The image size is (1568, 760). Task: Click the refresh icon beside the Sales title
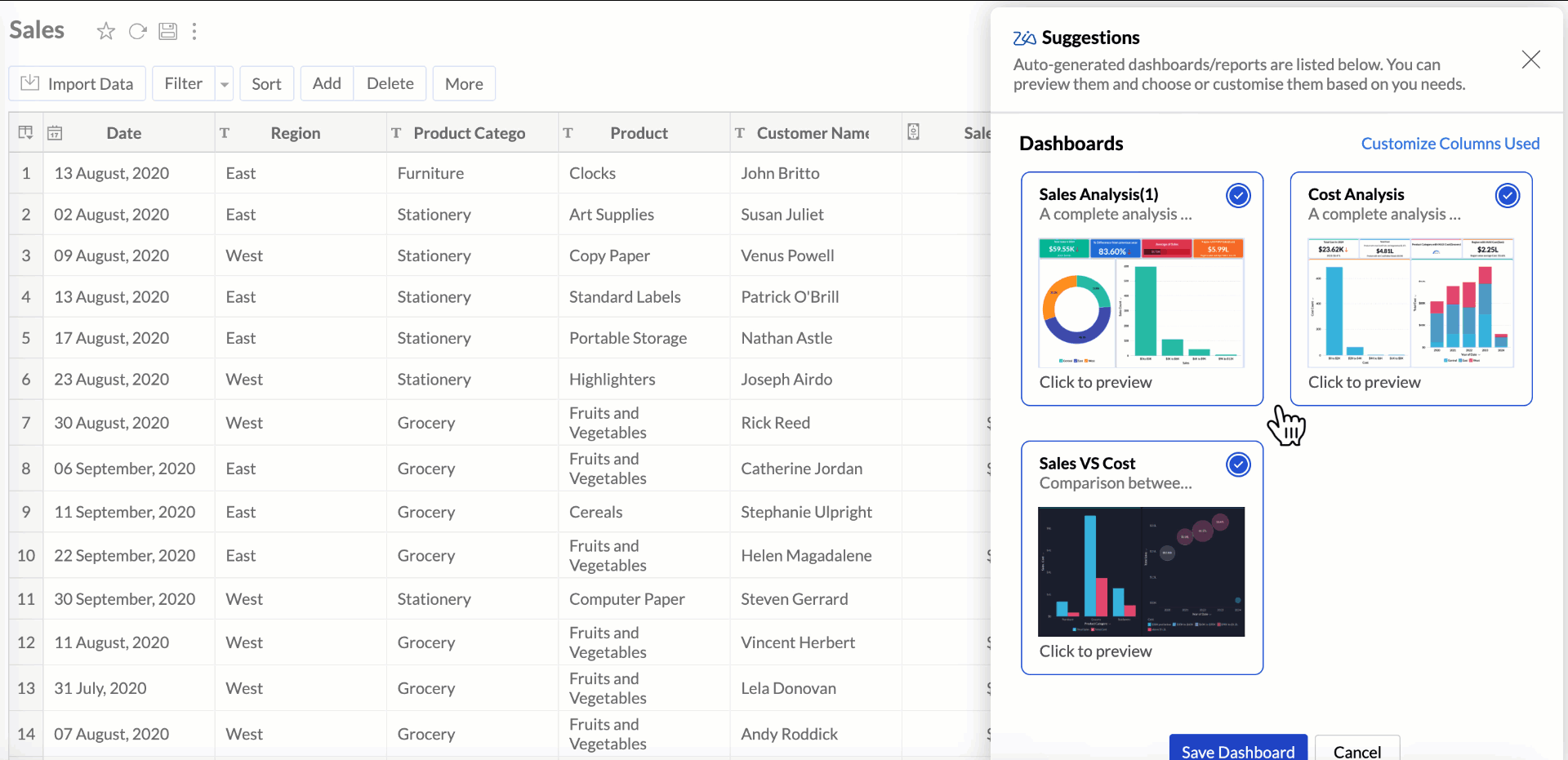point(137,32)
